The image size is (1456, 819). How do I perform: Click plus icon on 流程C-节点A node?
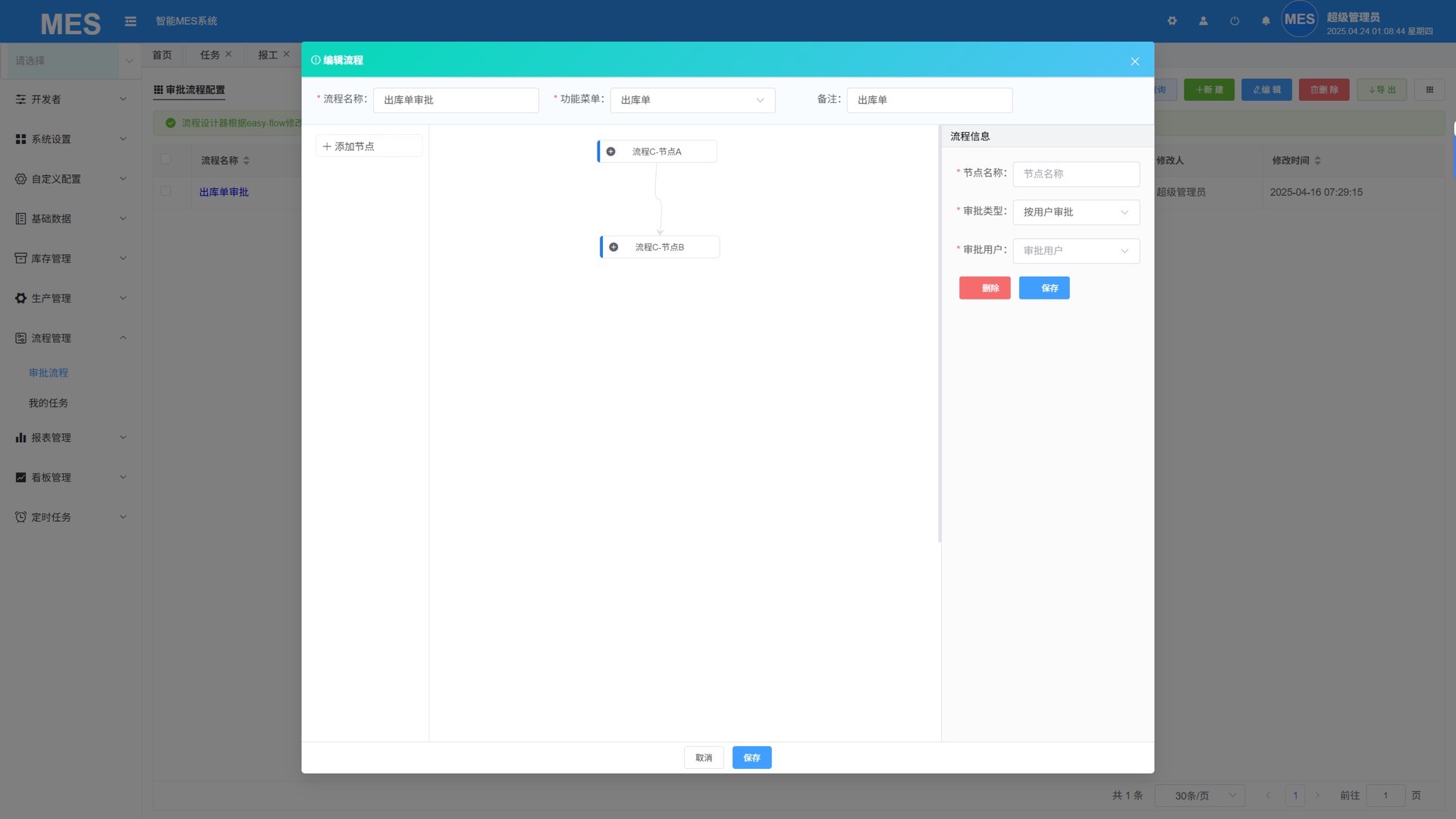pos(610,152)
